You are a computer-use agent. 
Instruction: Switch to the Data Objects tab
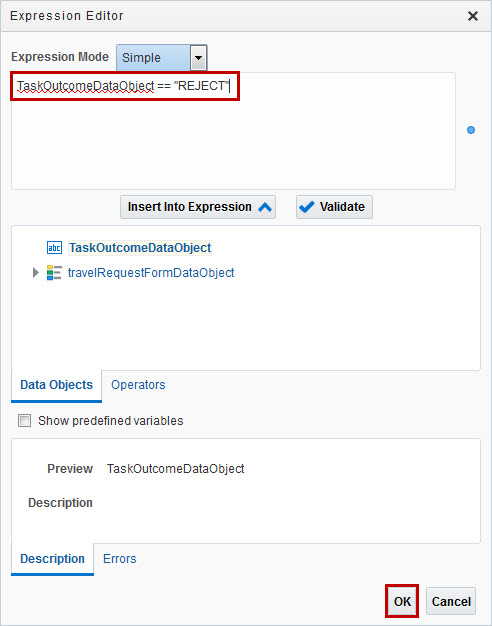tap(56, 385)
